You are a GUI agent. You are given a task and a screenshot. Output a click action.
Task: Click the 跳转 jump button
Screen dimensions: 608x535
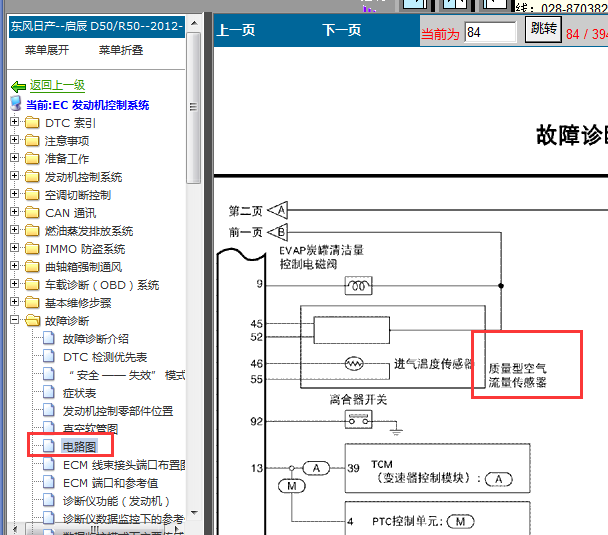(x=543, y=29)
